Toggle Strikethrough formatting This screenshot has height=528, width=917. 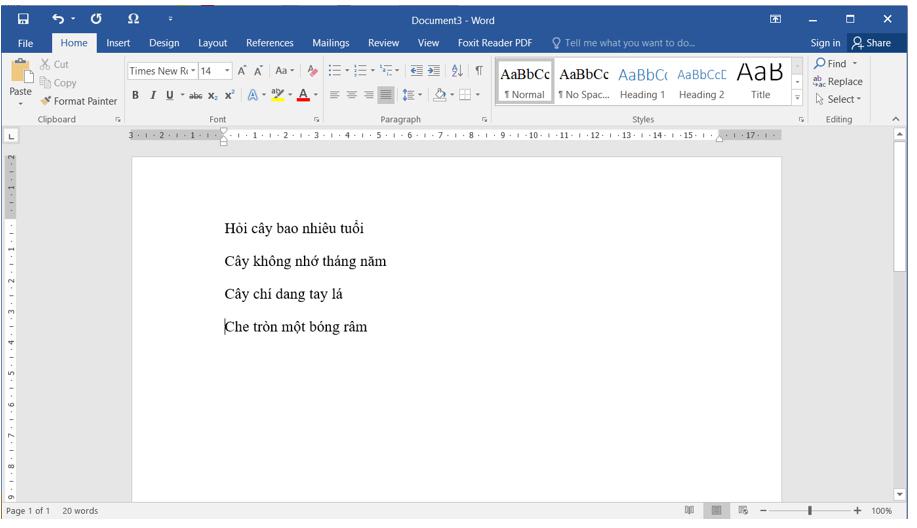(196, 96)
